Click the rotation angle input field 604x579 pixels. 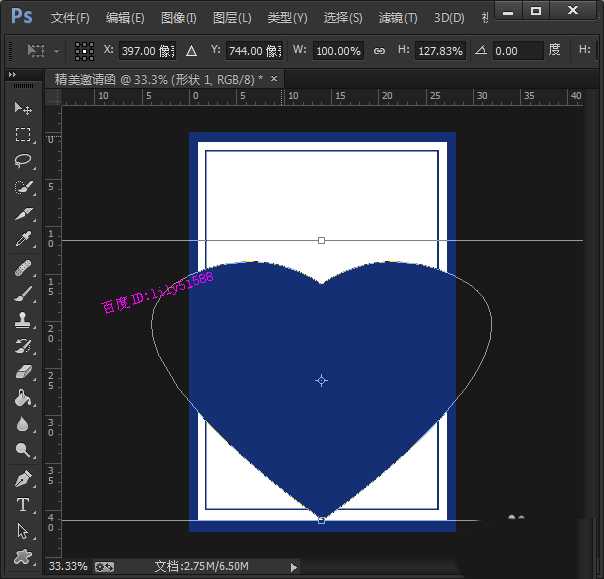coord(518,50)
